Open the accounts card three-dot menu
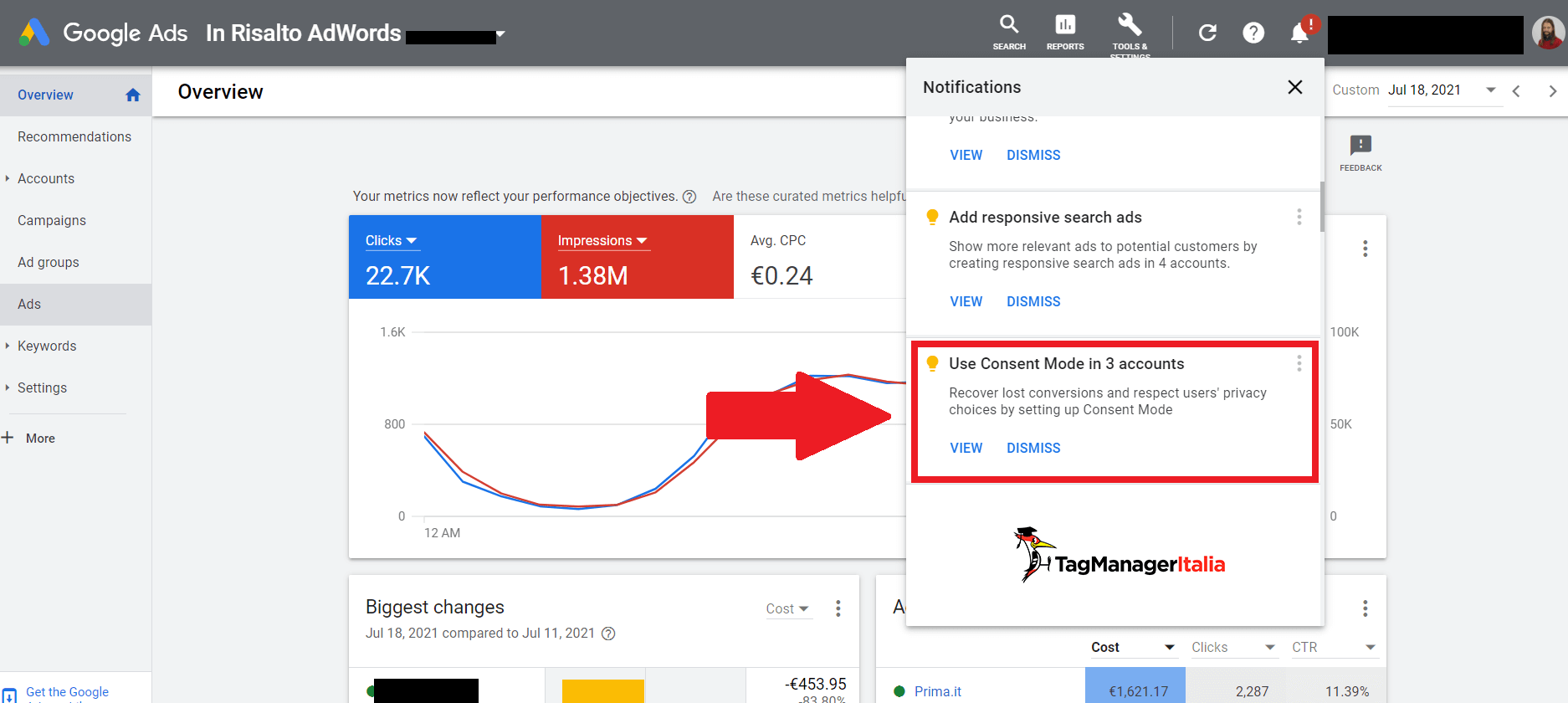The image size is (1568, 703). coord(1365,608)
